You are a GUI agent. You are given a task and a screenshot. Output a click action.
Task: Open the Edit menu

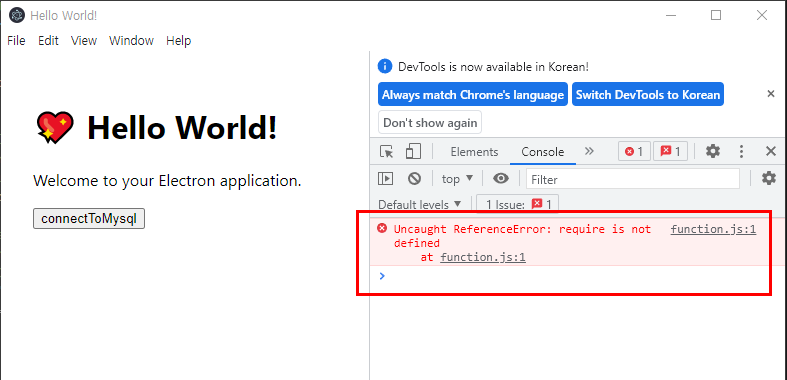click(x=48, y=41)
